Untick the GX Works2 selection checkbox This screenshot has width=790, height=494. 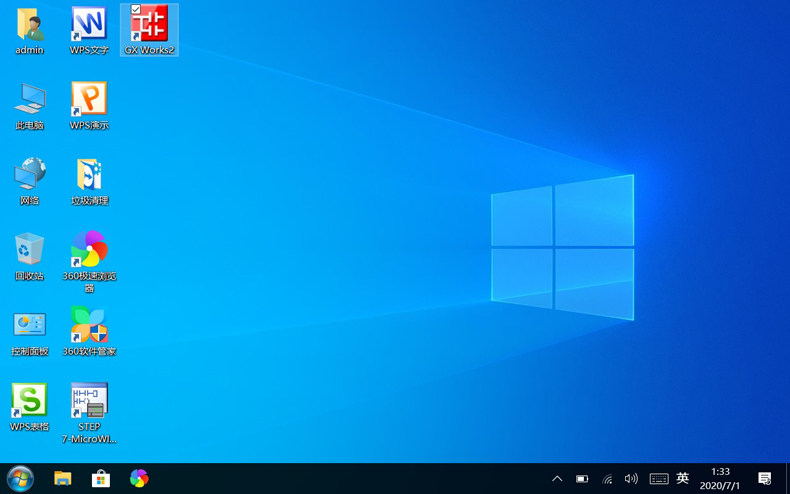(136, 9)
